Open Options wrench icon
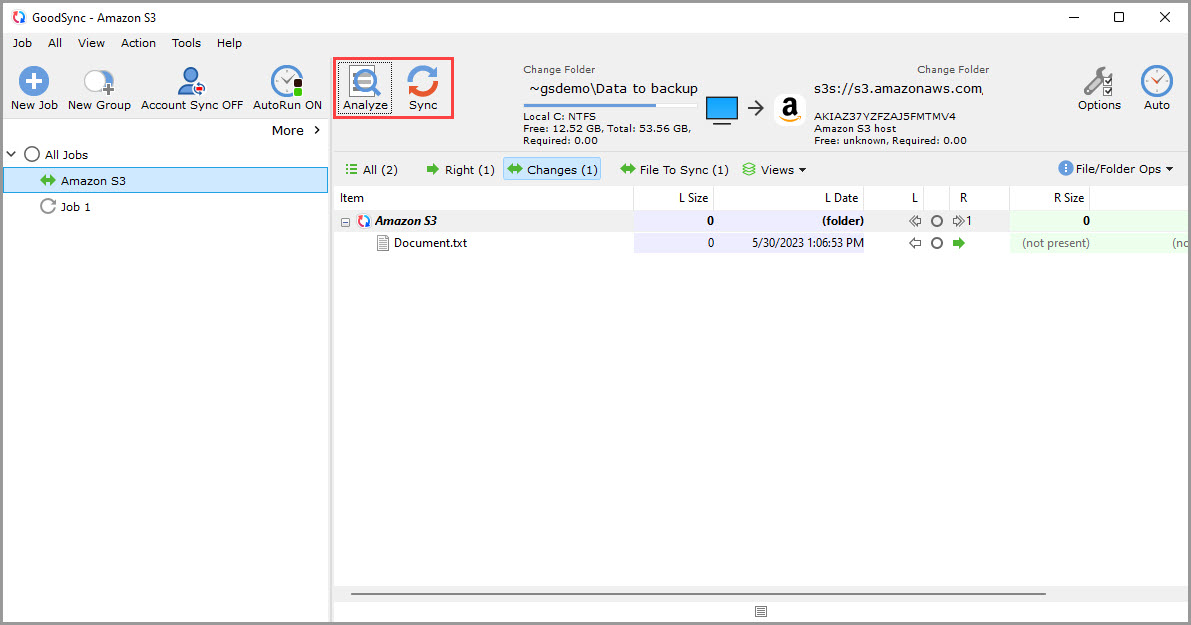 [x=1099, y=82]
